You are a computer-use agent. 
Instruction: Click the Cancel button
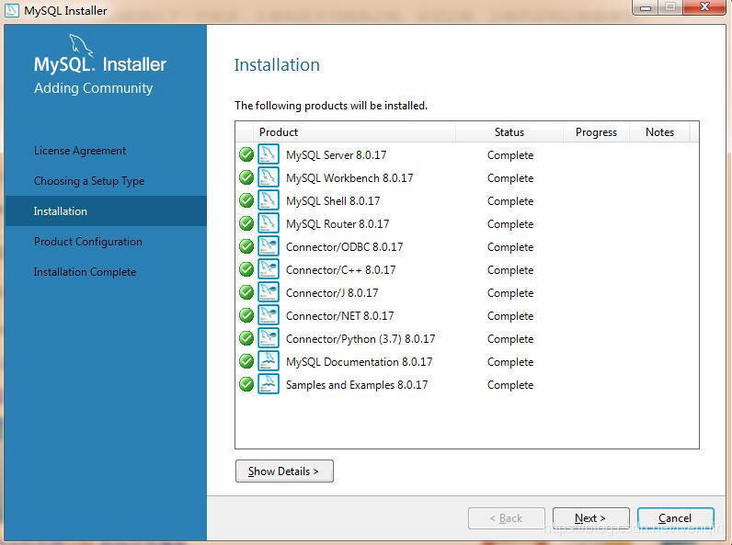(675, 518)
